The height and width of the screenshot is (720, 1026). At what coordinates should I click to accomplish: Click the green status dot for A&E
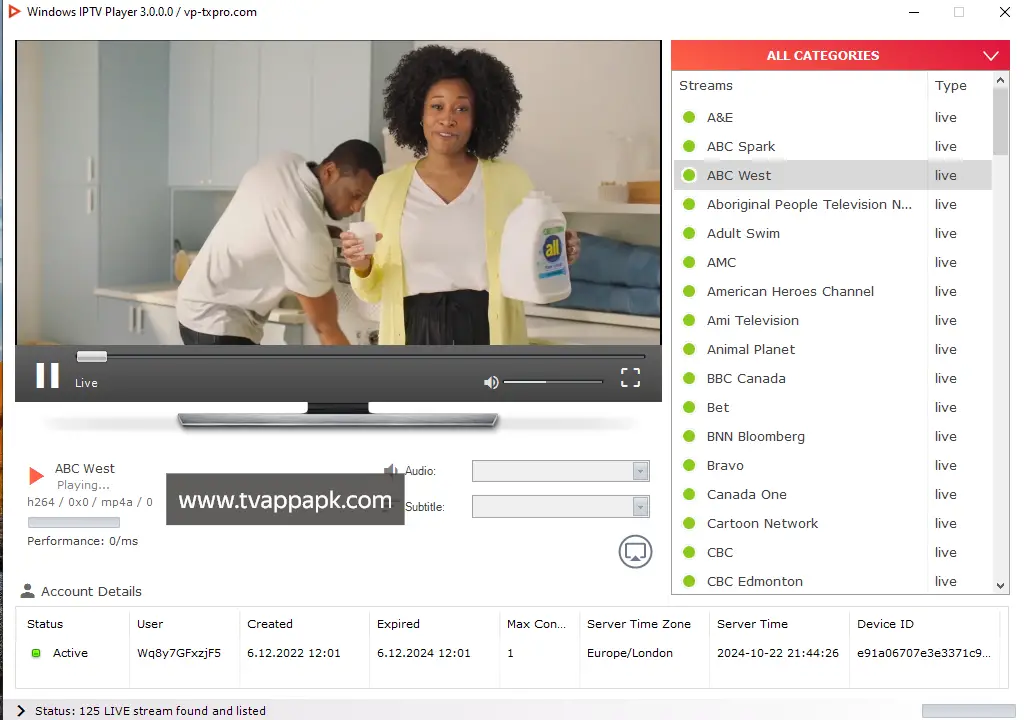click(x=689, y=117)
